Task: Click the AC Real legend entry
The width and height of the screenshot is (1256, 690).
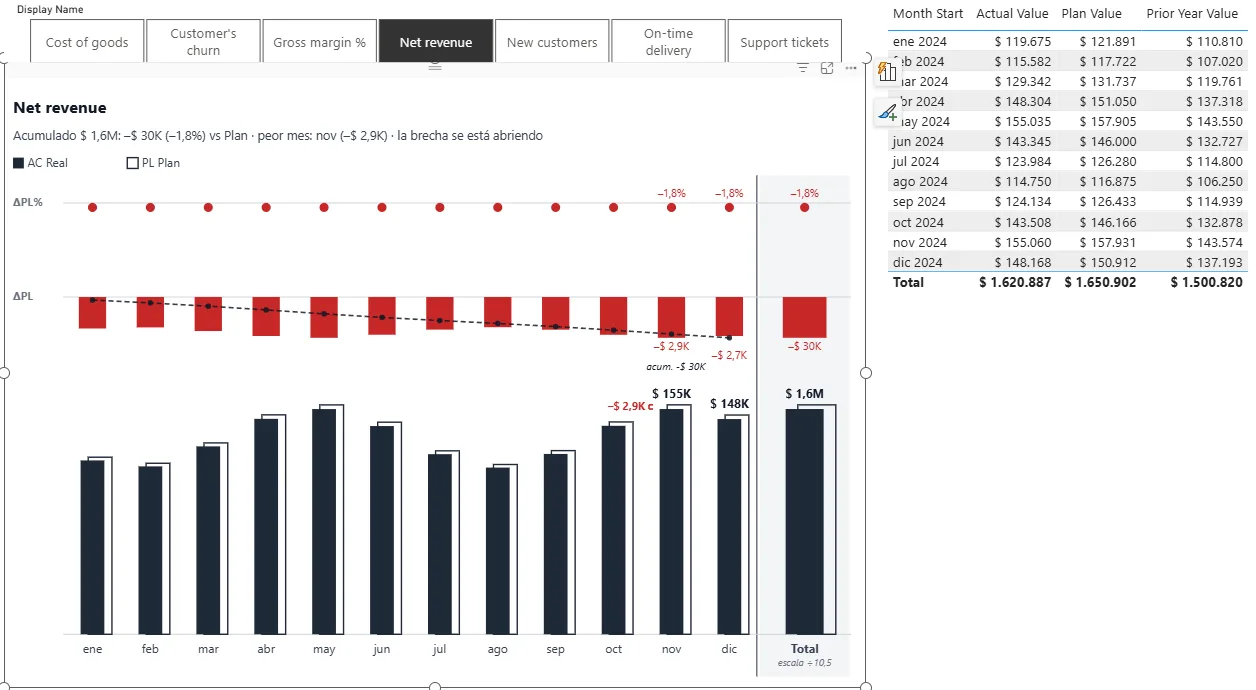Action: click(x=41, y=163)
